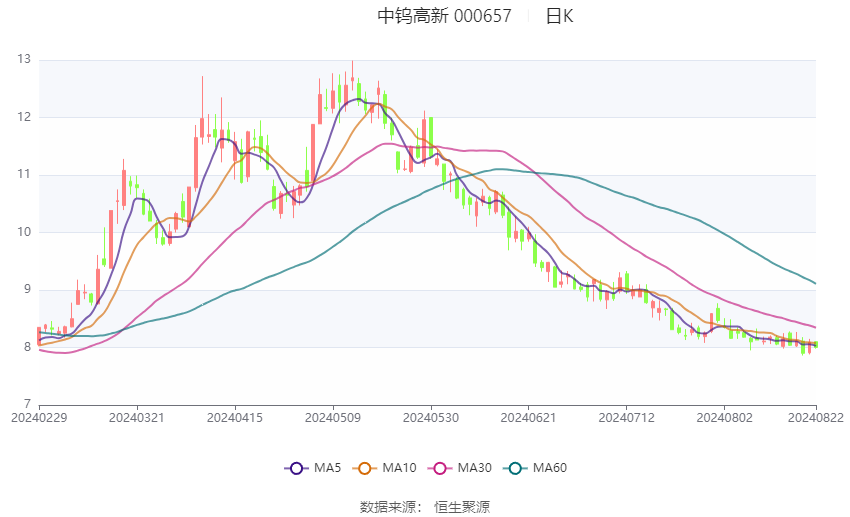Click the 12 price axis label
Image resolution: width=850 pixels, height=517 pixels.
tap(24, 117)
